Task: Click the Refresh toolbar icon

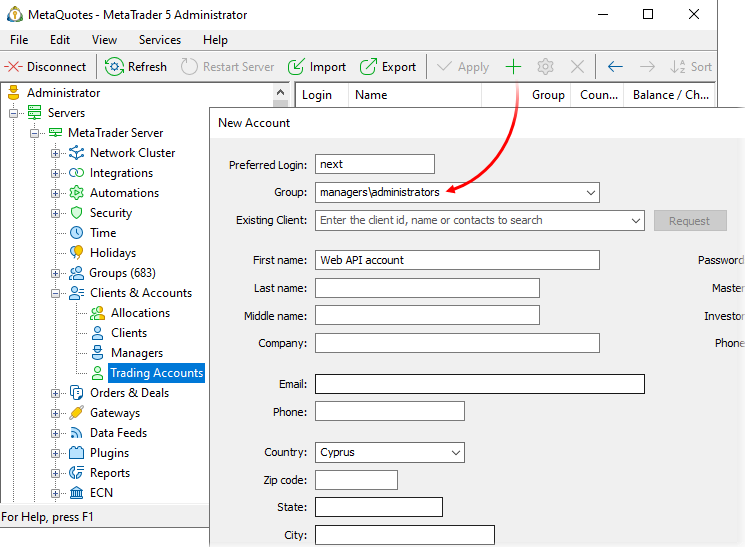Action: click(114, 67)
